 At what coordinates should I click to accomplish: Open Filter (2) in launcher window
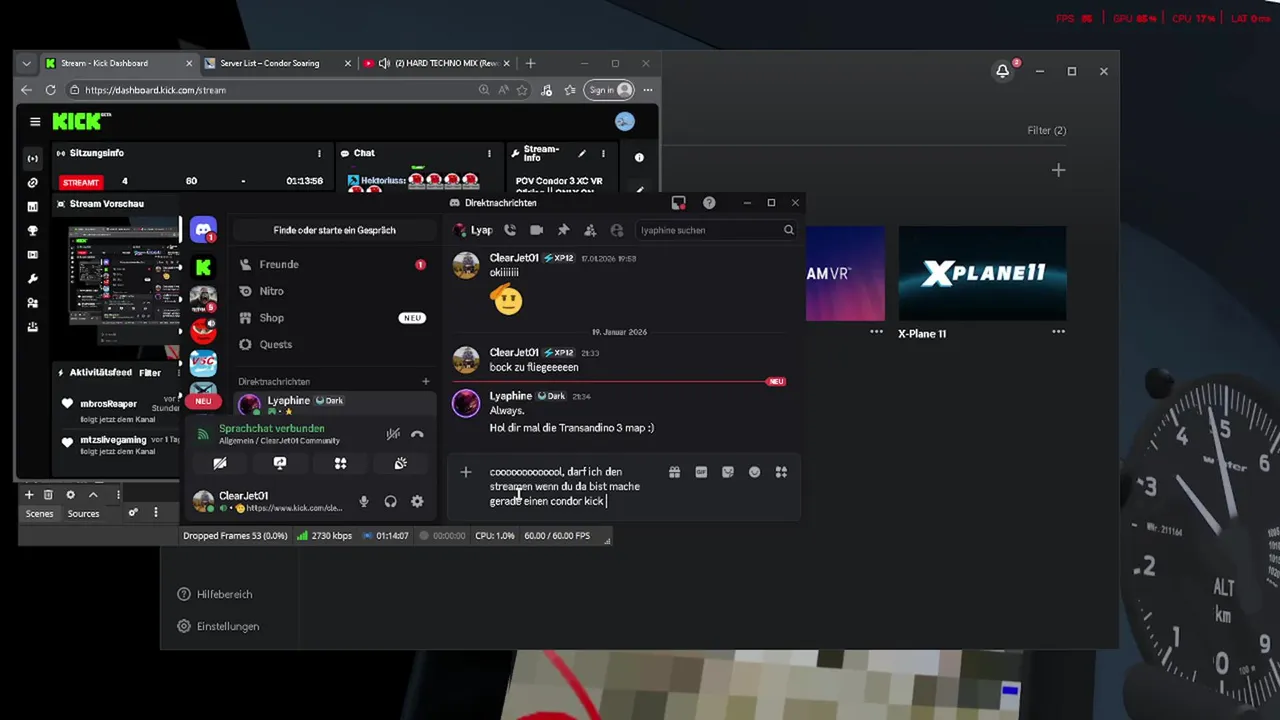coord(1046,130)
